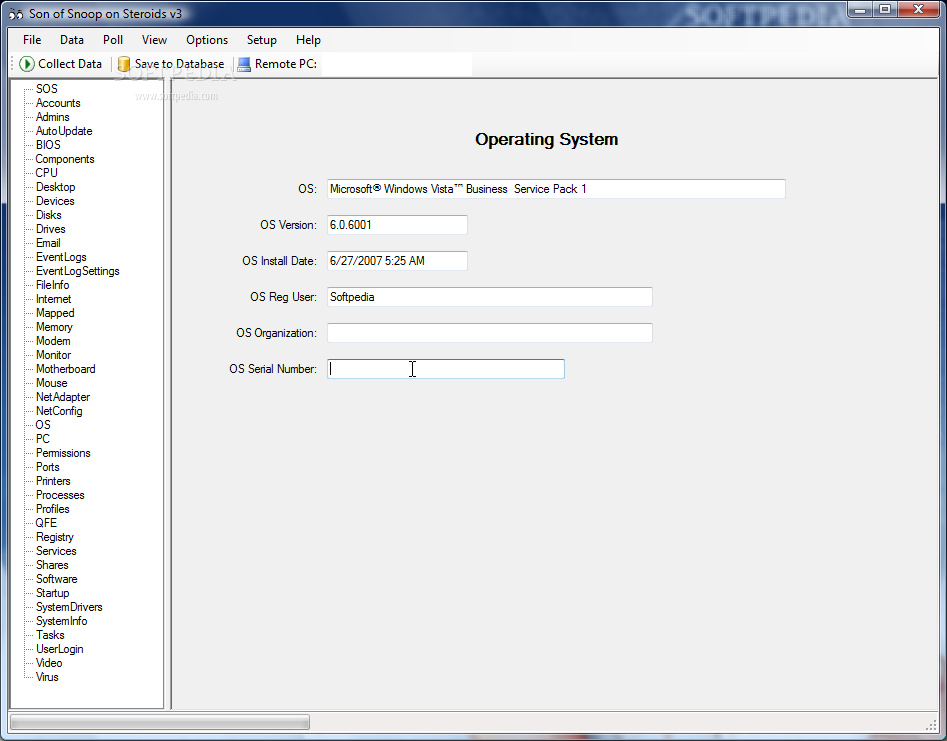
Task: Select Modem in the tree
Action: (53, 341)
